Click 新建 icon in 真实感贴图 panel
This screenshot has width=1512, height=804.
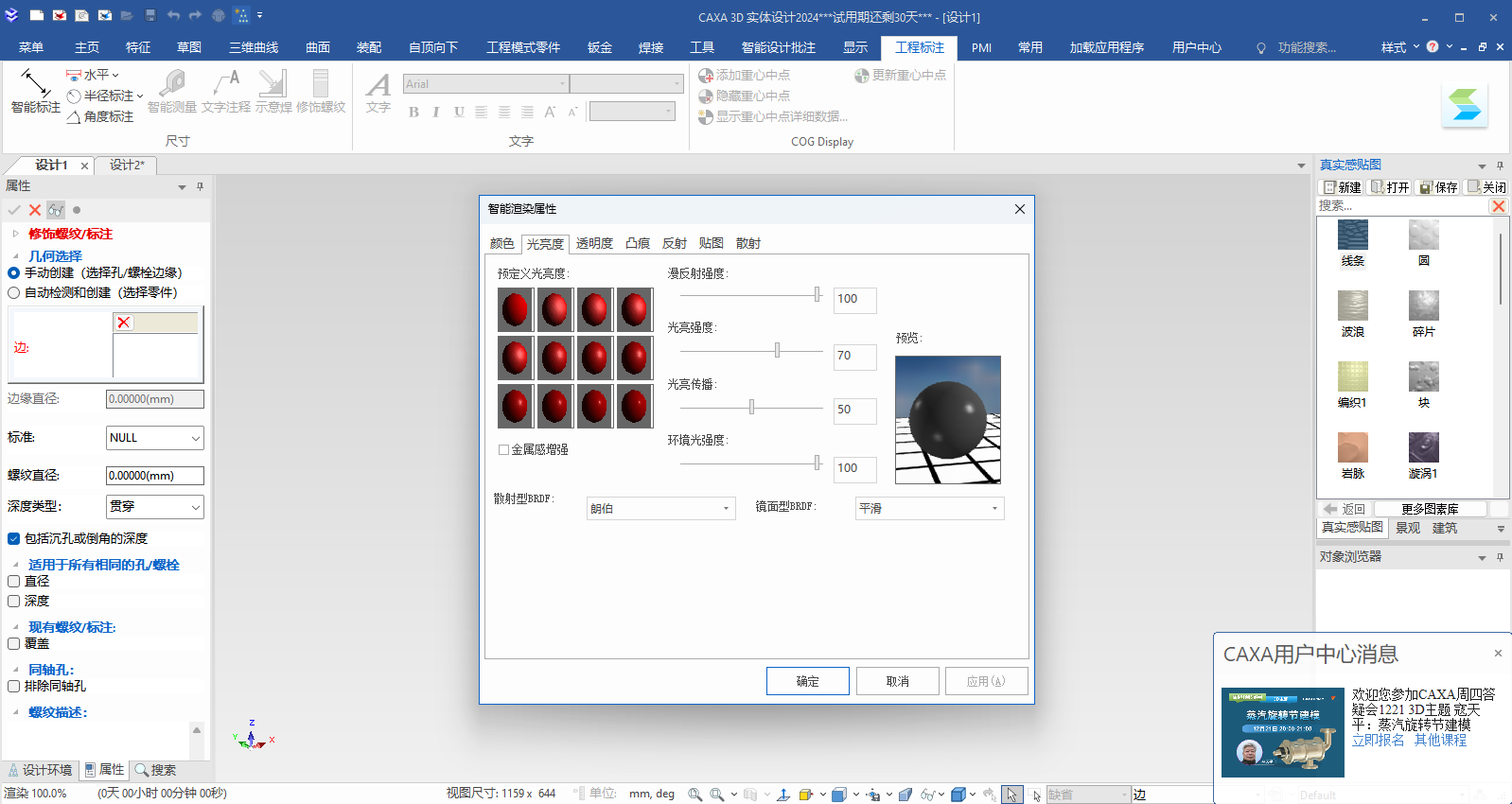(1330, 187)
